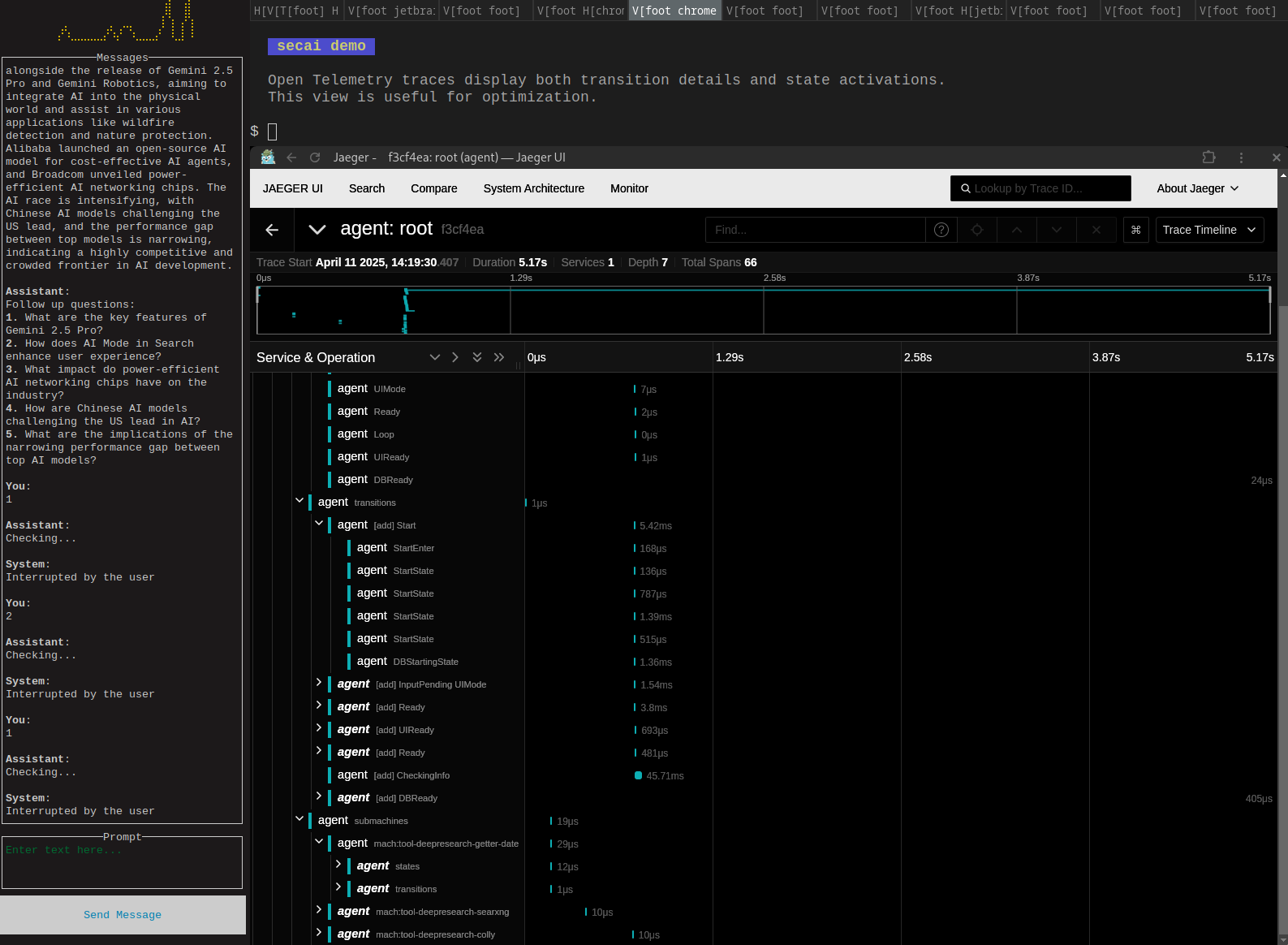Viewport: 1288px width, 945px height.
Task: Open the Trace Timeline view dropdown
Action: tap(1209, 230)
